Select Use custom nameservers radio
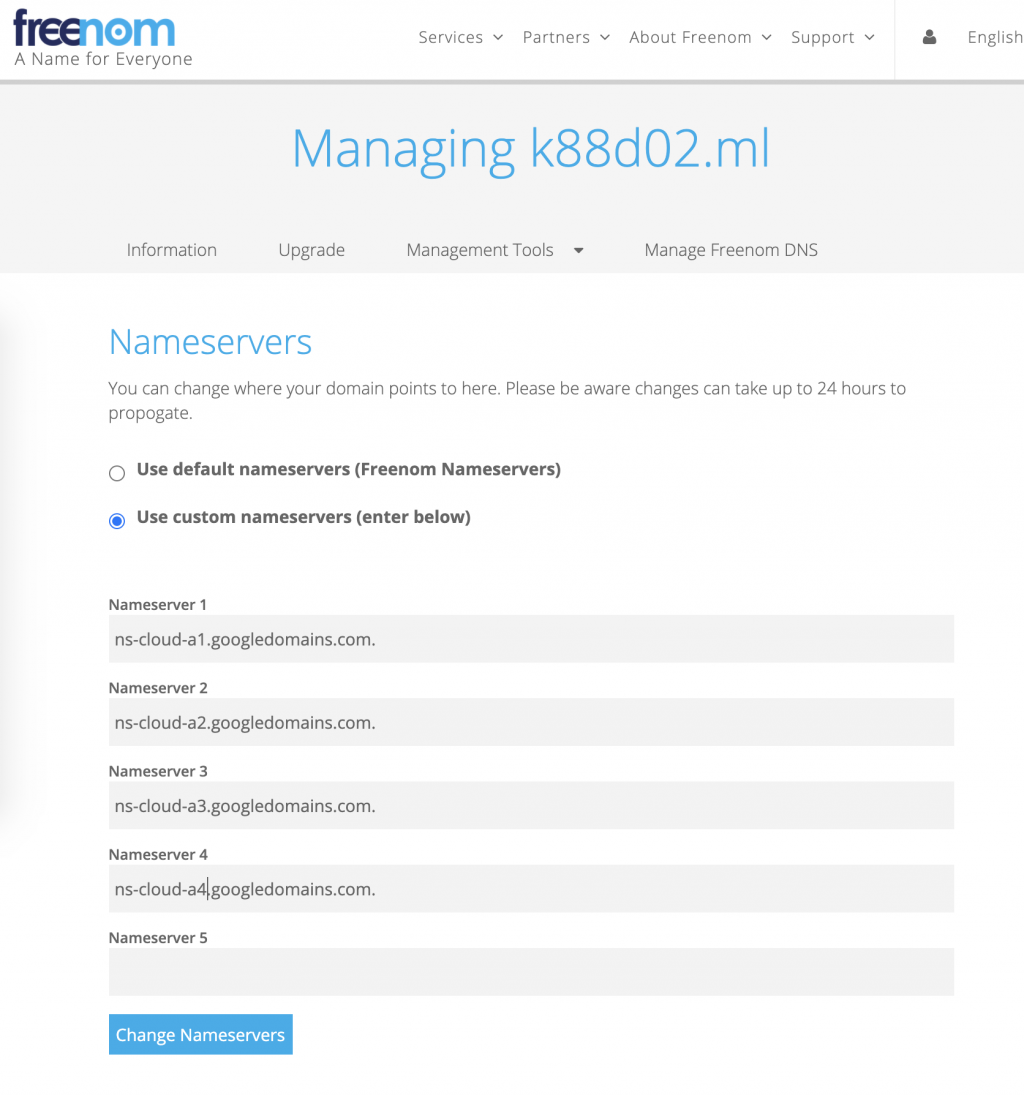Viewport: 1024px width, 1095px height. 117,520
